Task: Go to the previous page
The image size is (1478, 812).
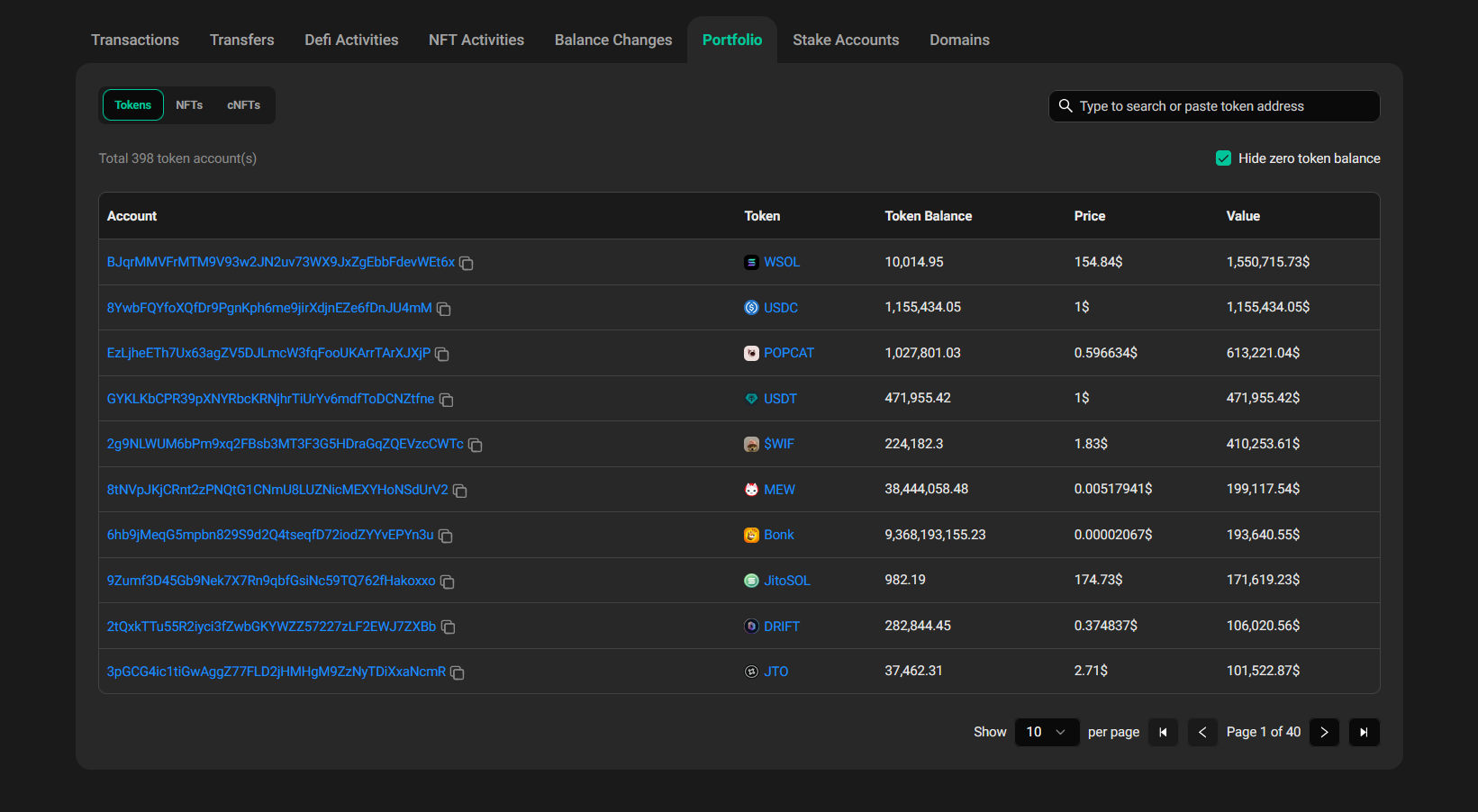Action: point(1202,732)
